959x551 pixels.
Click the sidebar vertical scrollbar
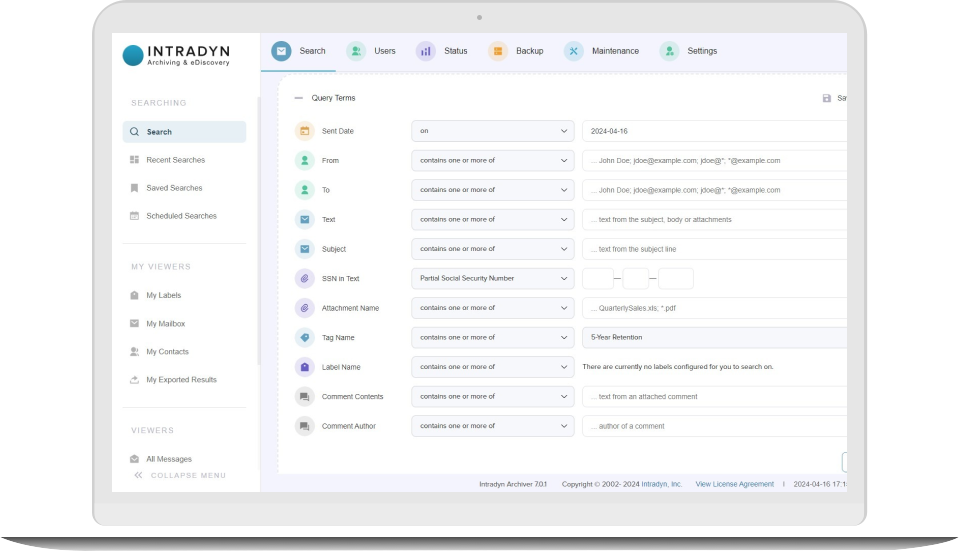pyautogui.click(x=259, y=231)
